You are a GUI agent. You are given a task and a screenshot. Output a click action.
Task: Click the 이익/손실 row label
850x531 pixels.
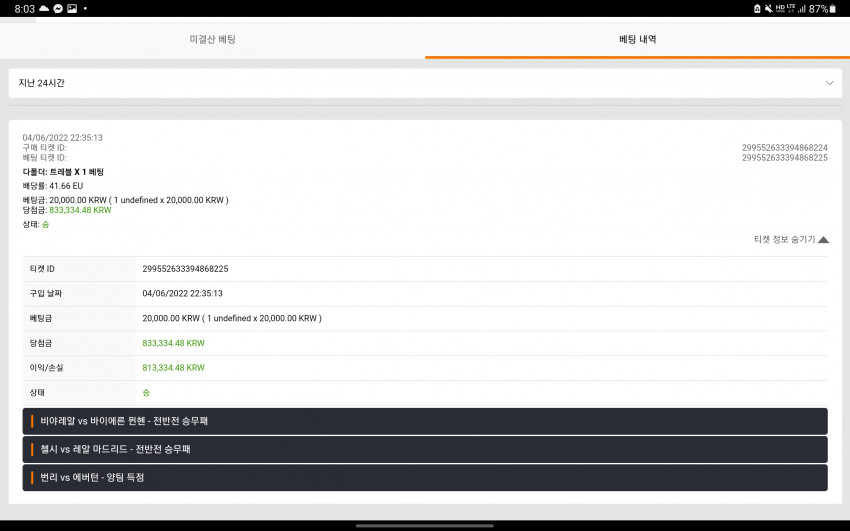click(47, 367)
